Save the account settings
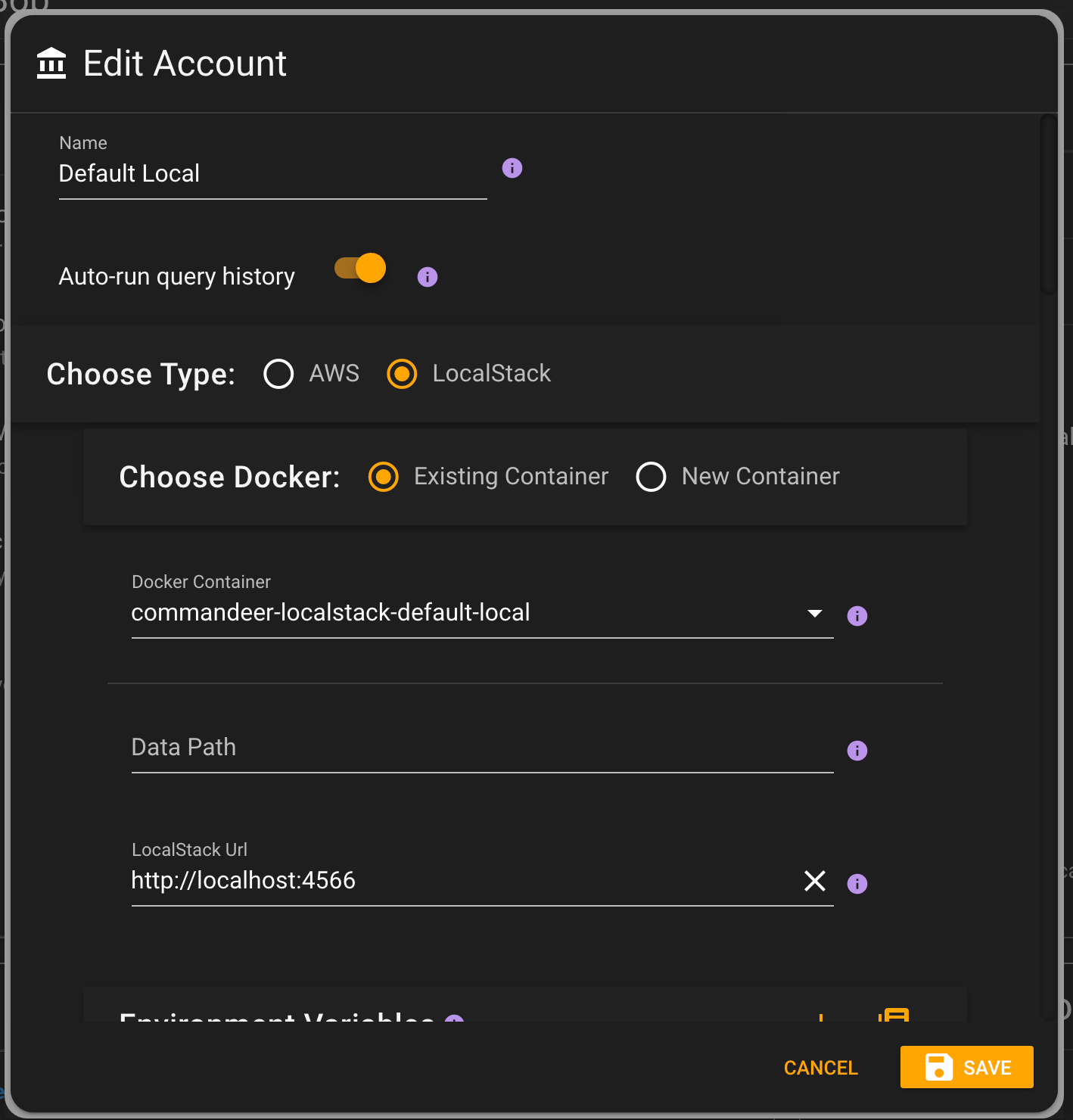1073x1120 pixels. [x=967, y=1067]
